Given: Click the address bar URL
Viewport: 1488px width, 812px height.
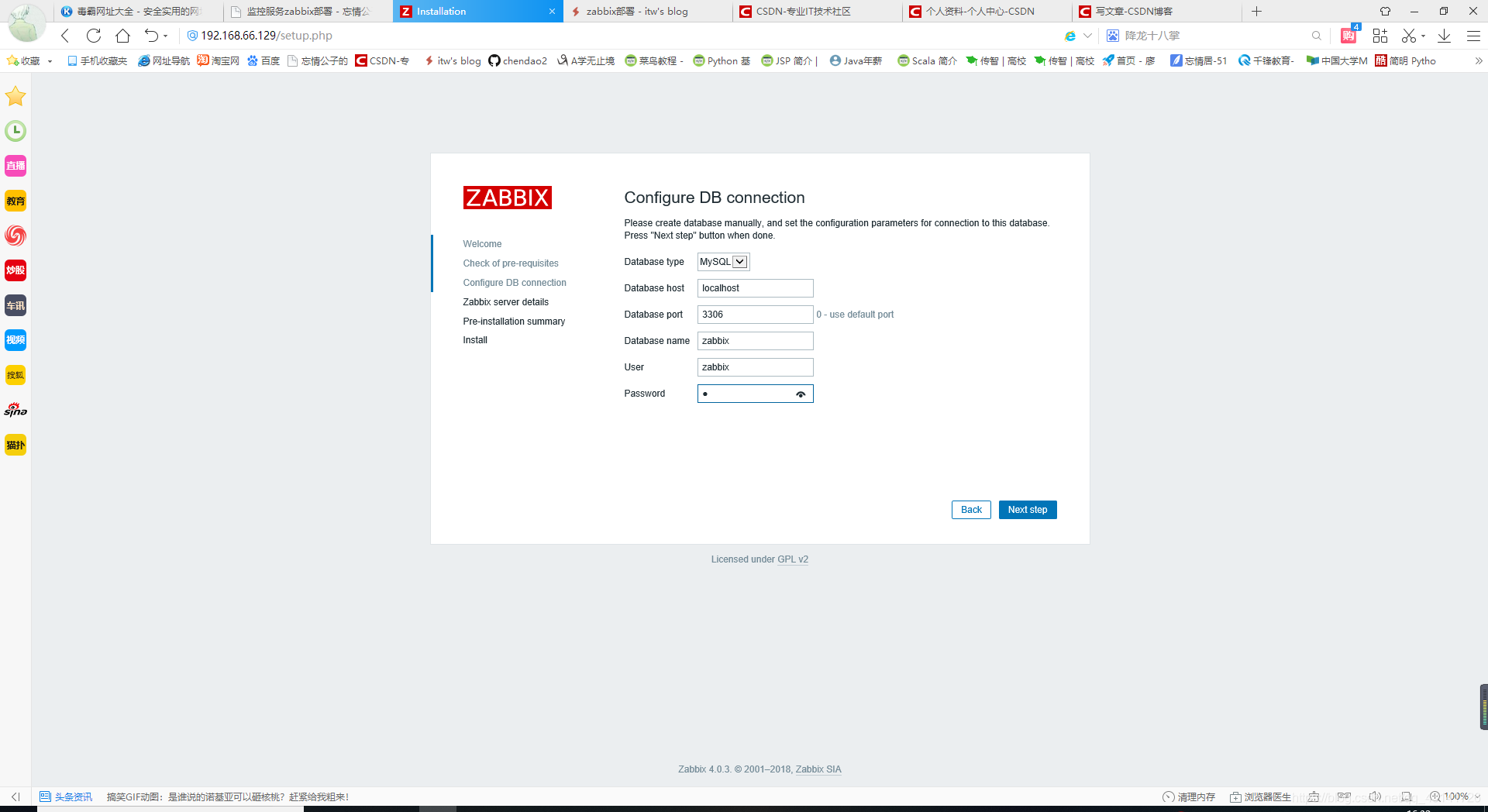Looking at the screenshot, I should [x=267, y=36].
